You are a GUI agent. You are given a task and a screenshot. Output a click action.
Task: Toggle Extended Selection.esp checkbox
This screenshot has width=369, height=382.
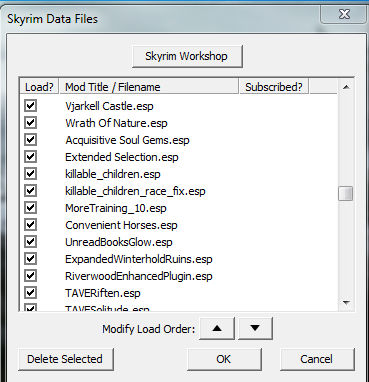[31, 157]
